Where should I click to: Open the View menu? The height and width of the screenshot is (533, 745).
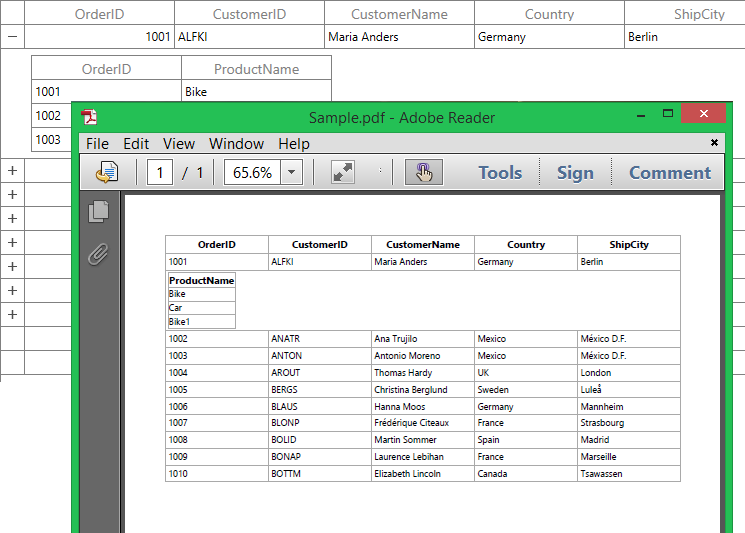click(179, 143)
